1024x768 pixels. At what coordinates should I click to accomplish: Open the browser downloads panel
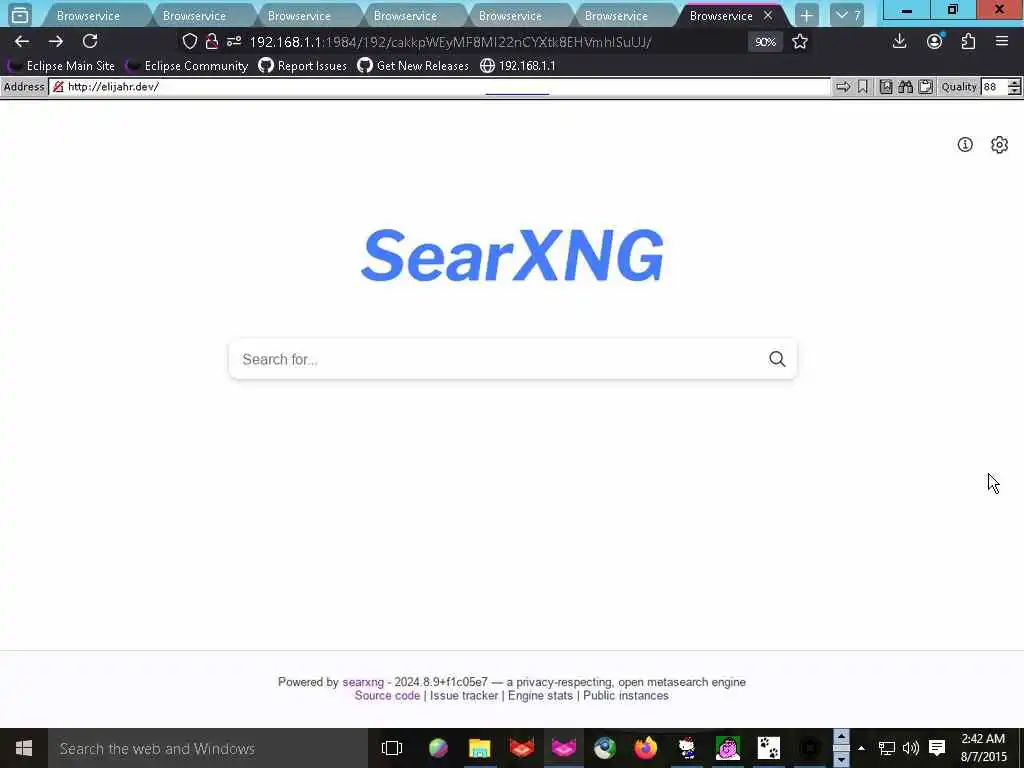[x=899, y=42]
